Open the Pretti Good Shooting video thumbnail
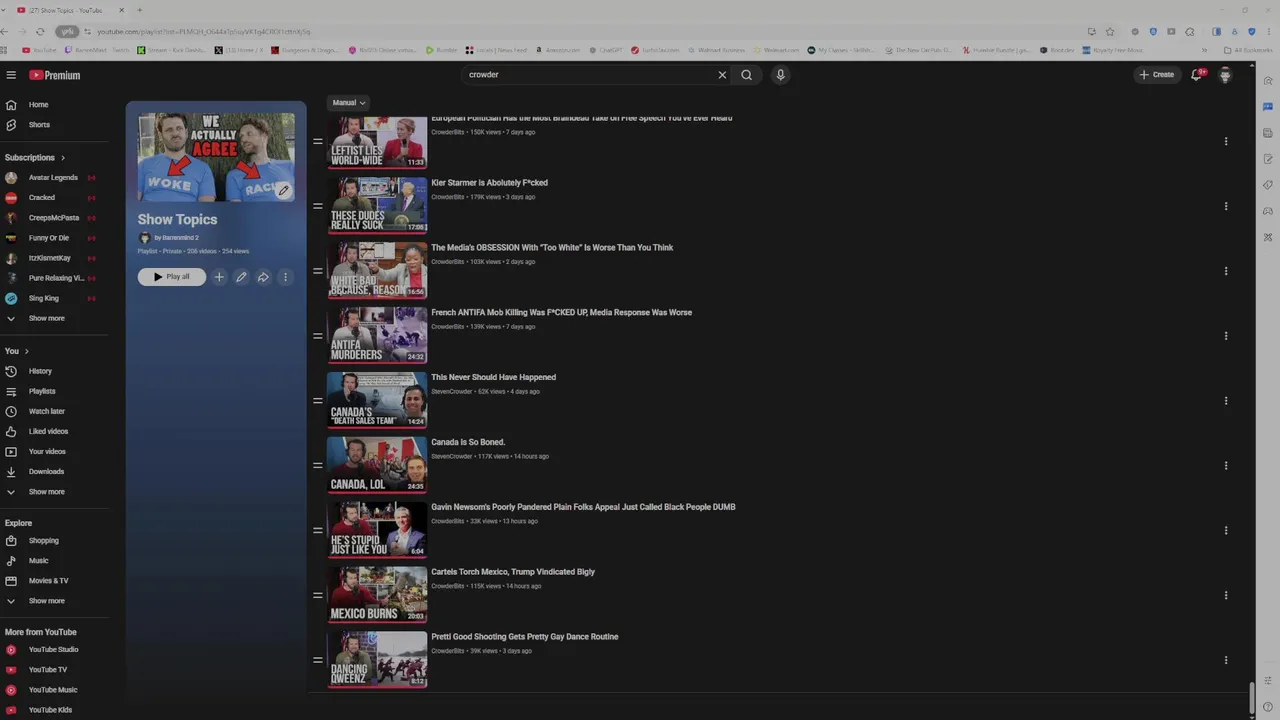Image resolution: width=1280 pixels, height=720 pixels. coord(378,659)
